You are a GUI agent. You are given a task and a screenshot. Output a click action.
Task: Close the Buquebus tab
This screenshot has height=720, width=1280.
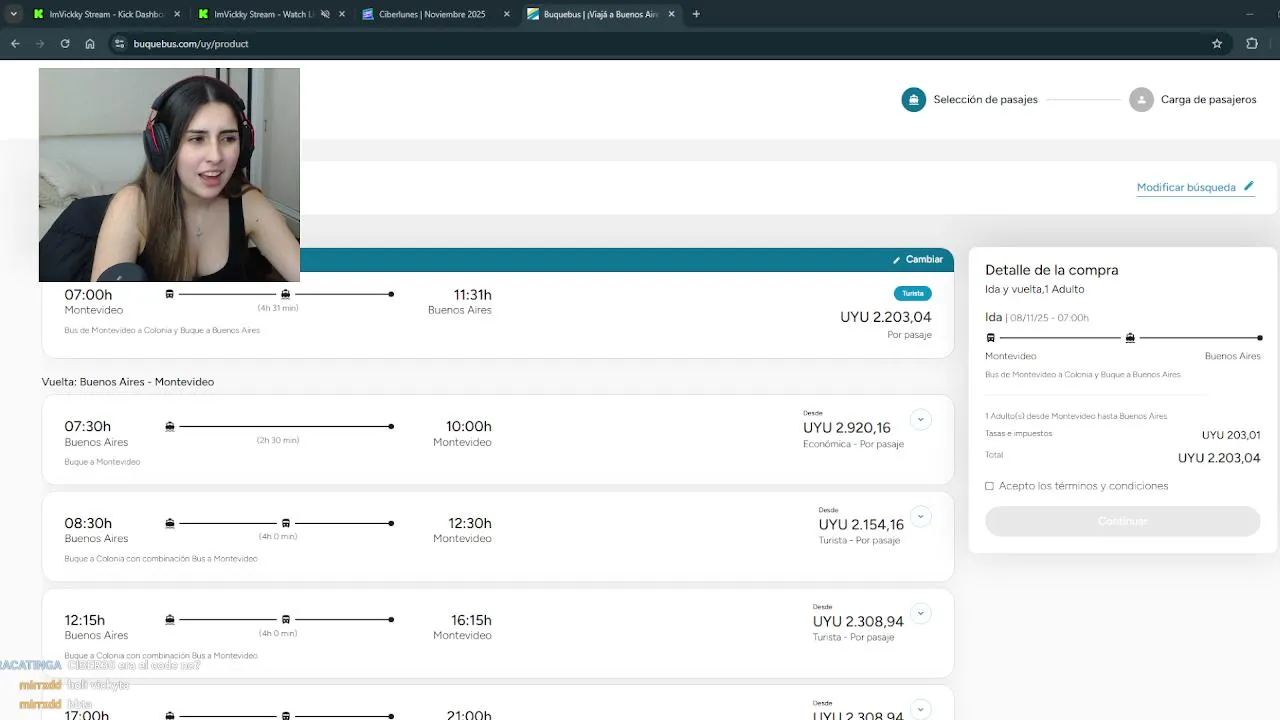tap(671, 14)
